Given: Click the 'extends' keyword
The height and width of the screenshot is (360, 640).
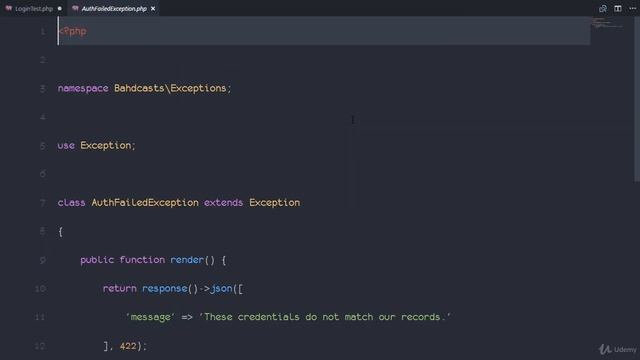Looking at the screenshot, I should point(223,203).
